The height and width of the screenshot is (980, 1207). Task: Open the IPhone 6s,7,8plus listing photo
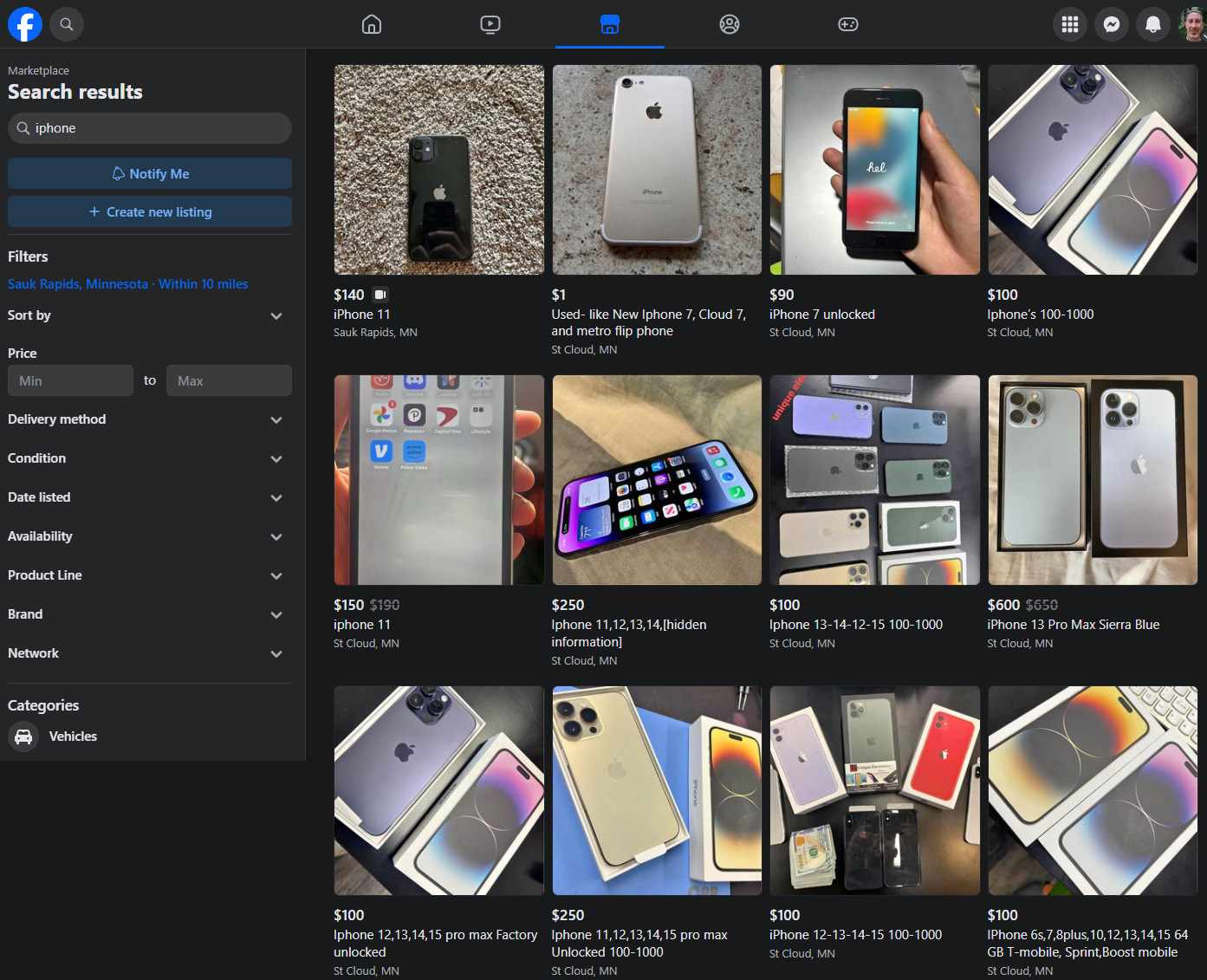point(1093,790)
